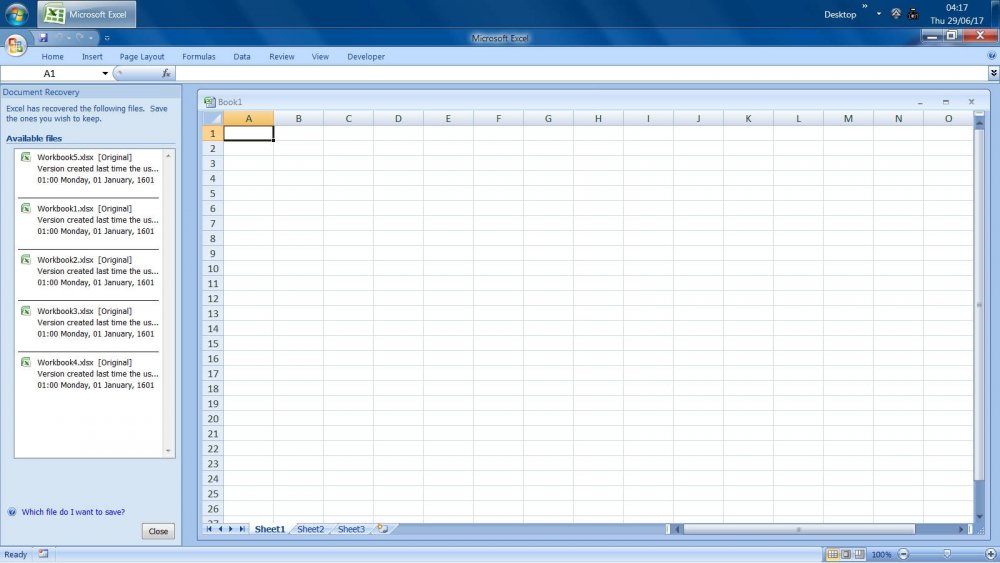Click the zoom slider handle
Viewport: 1000px width, 563px height.
947,554
